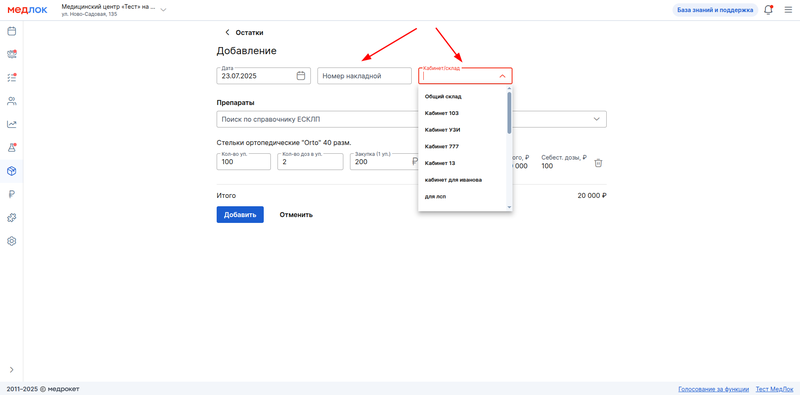
Task: Open the hamburger main menu
Action: 788,10
